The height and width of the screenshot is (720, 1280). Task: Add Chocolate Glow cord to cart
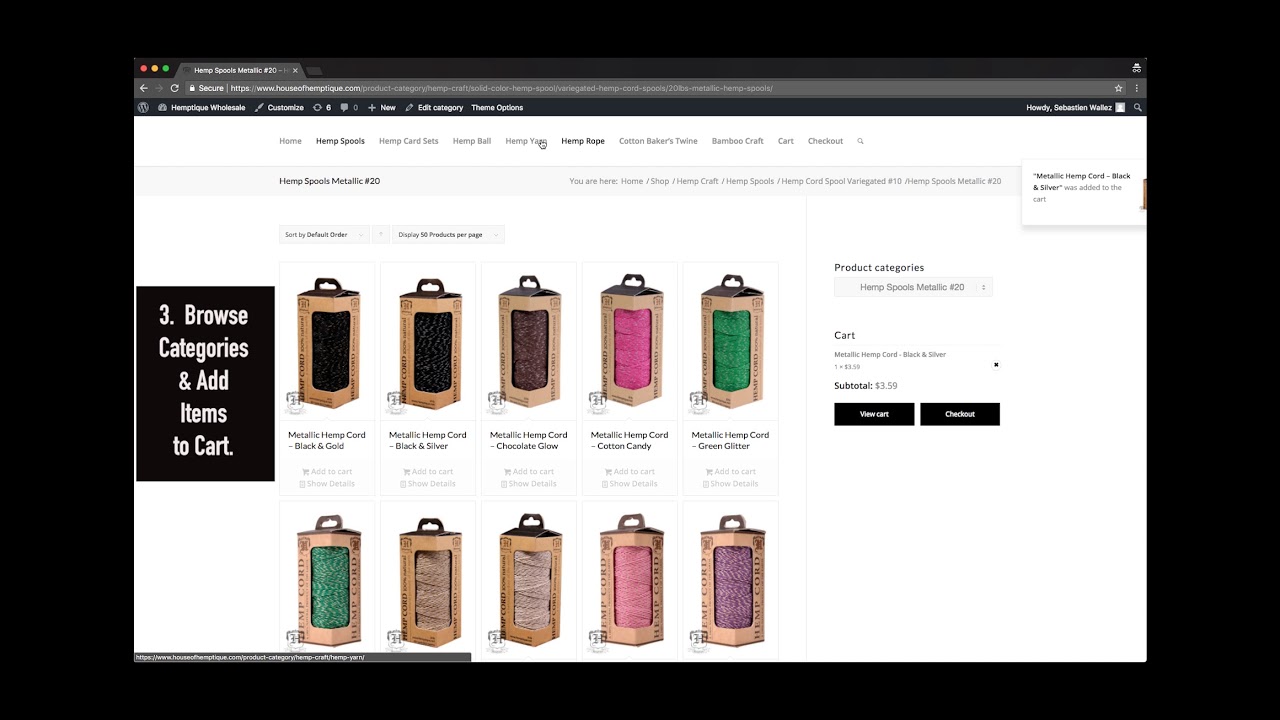pyautogui.click(x=529, y=472)
